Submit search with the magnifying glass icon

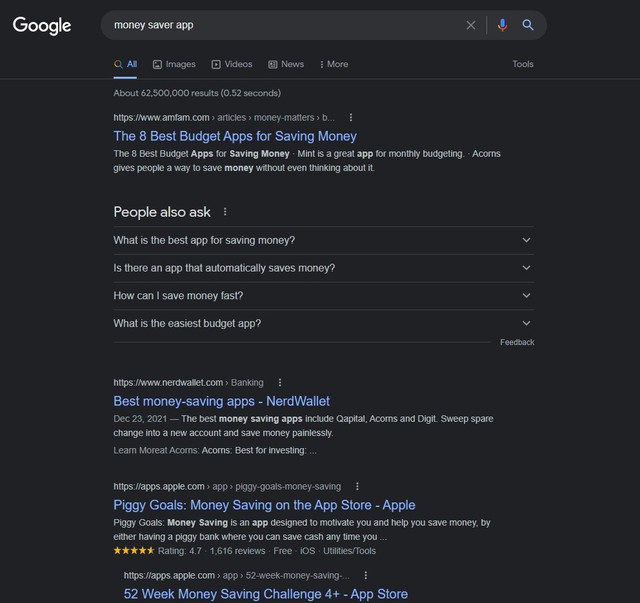click(x=528, y=25)
